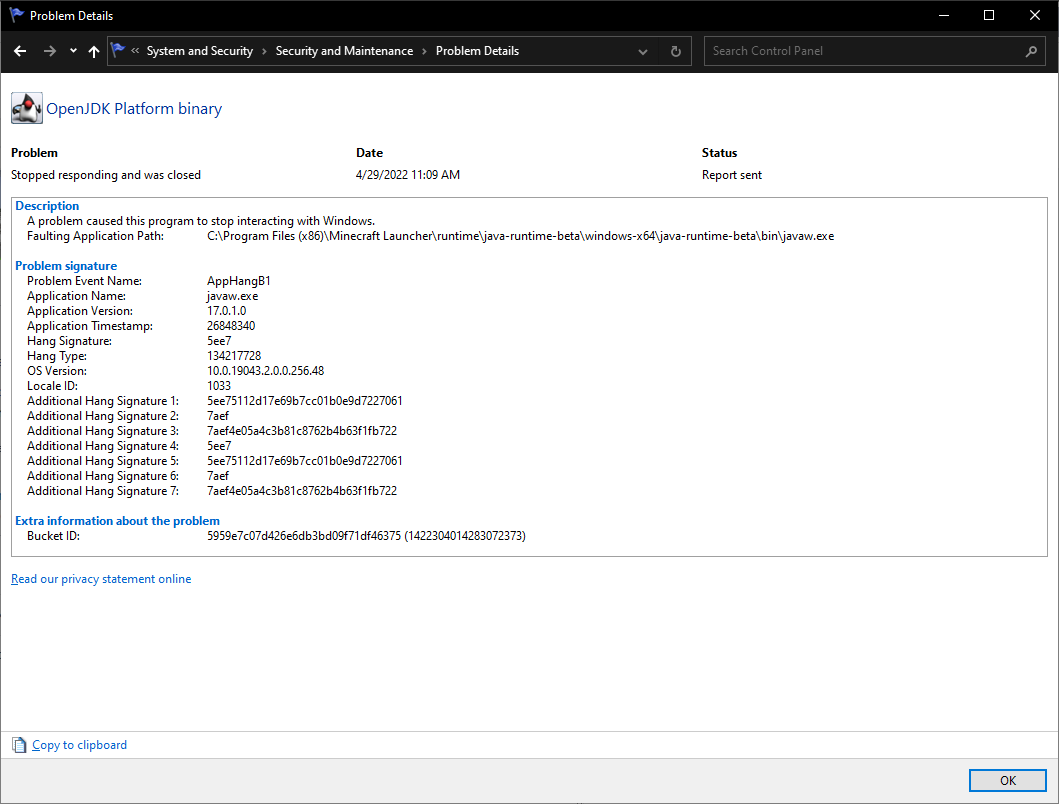
Task: Open chevron after System and Security
Action: coord(265,51)
